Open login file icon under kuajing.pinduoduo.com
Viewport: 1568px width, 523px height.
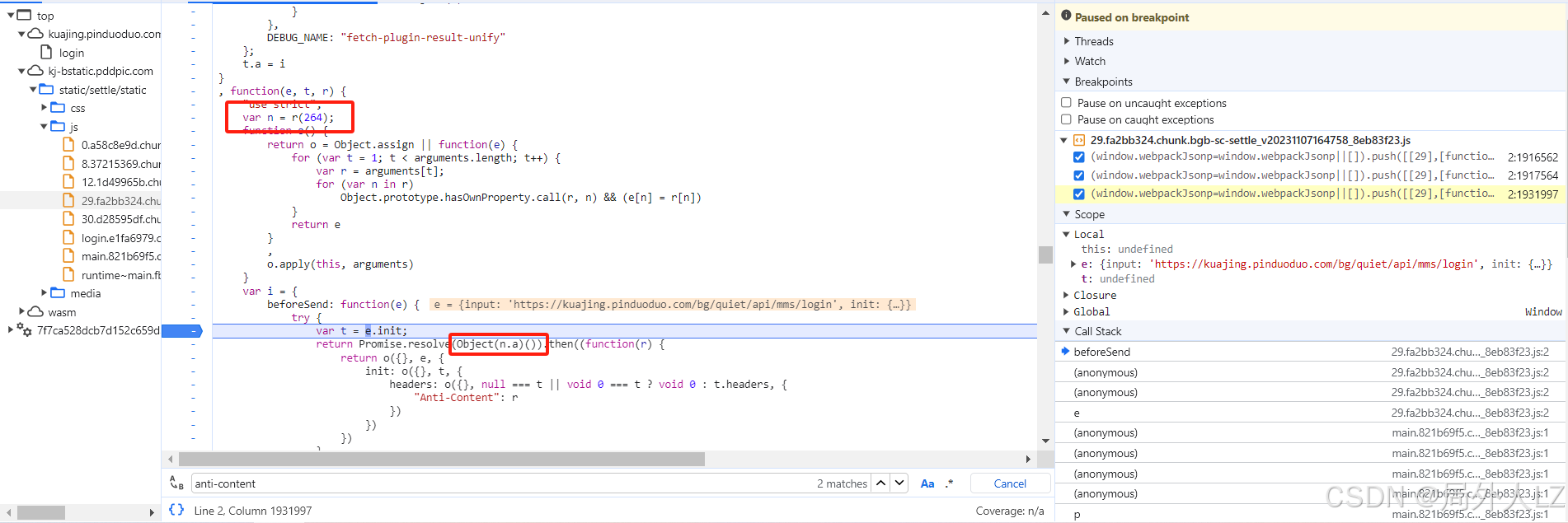46,52
